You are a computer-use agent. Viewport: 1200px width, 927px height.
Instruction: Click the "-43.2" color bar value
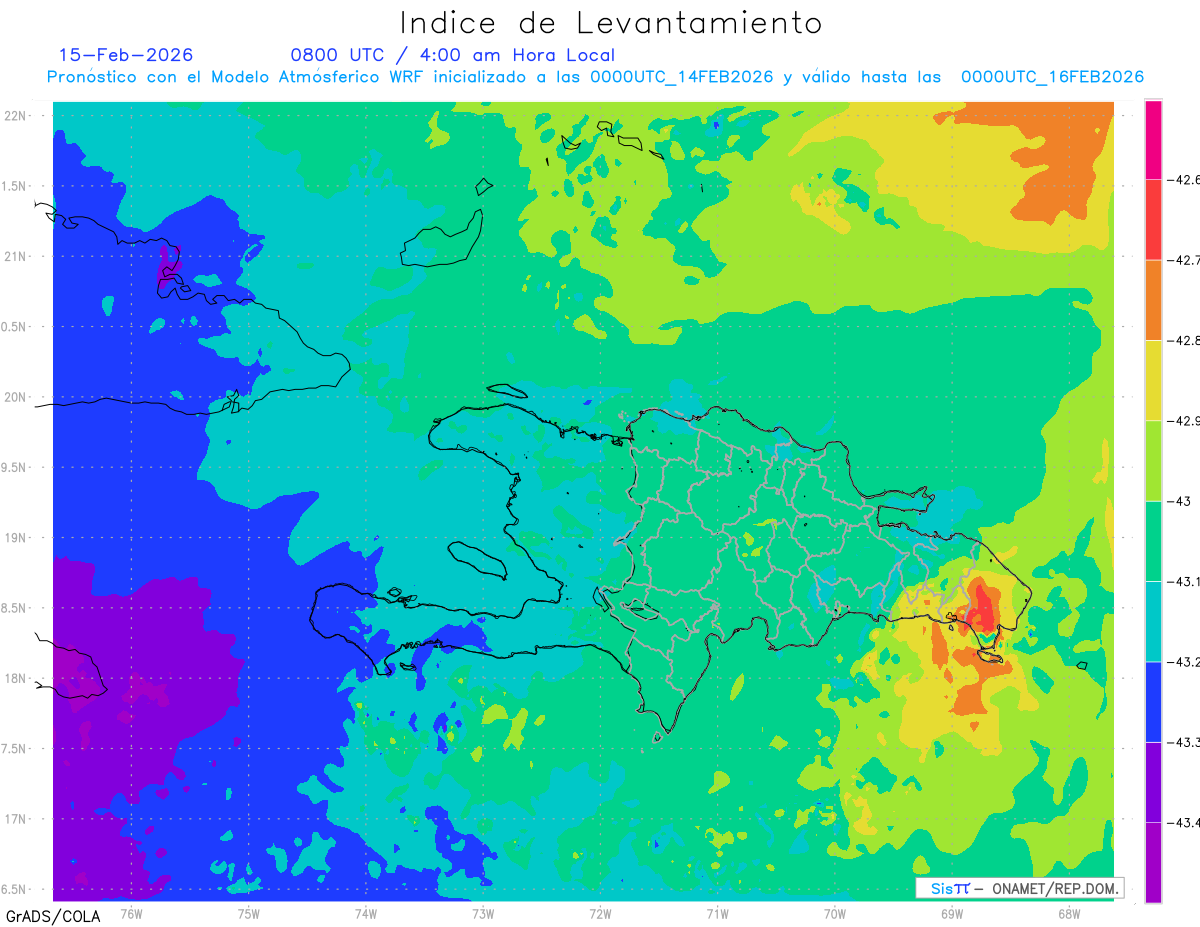(x=1184, y=662)
